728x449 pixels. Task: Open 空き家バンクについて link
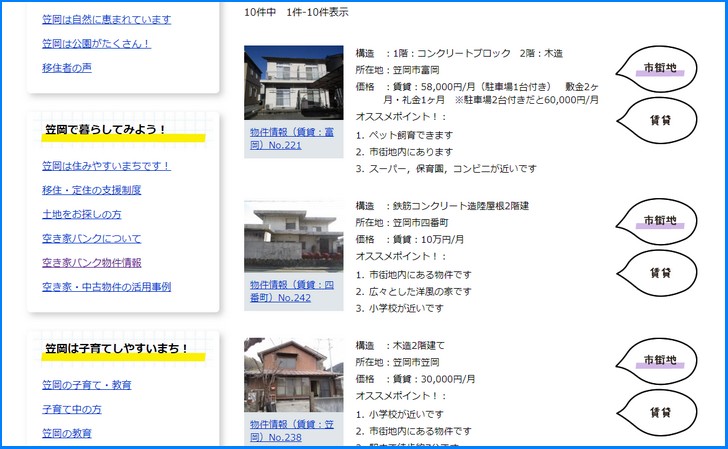91,238
